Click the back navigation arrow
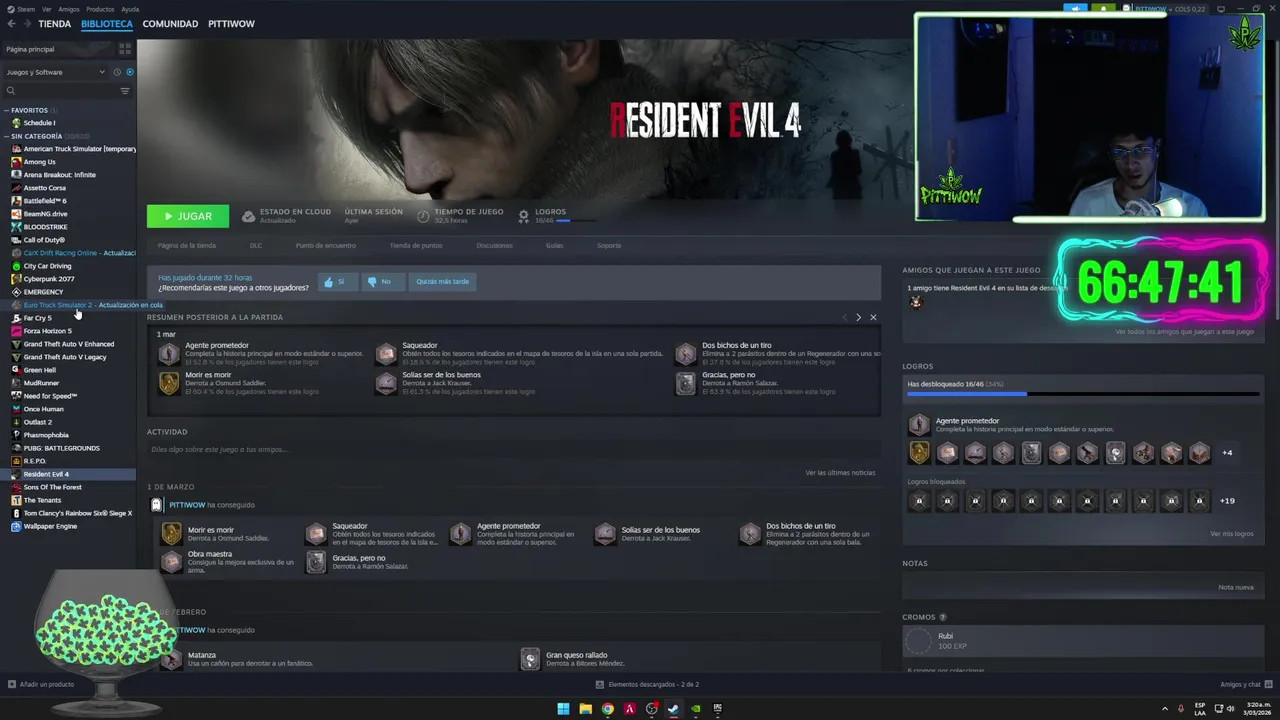This screenshot has height=720, width=1280. [x=12, y=24]
